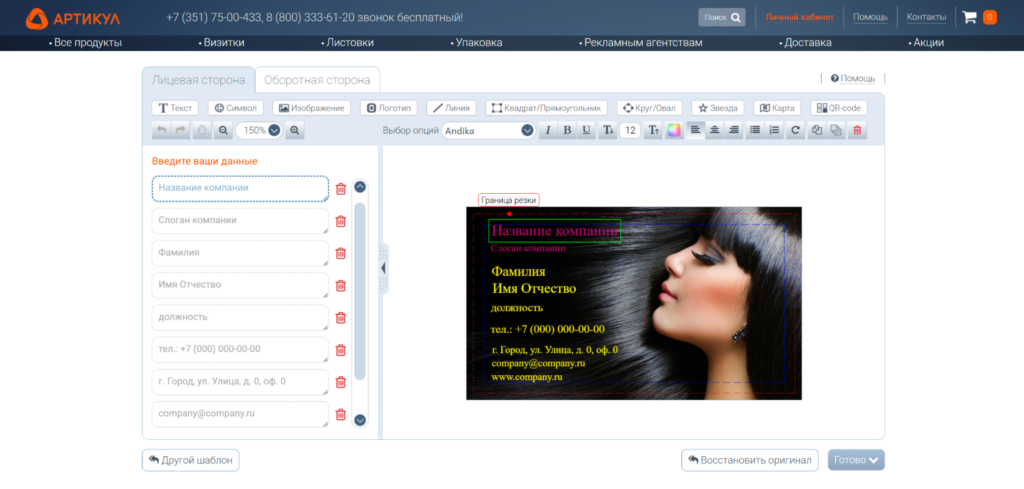Switch to 'Оборотная сторона' tab
Screen dimensions: 1024x489
point(317,80)
